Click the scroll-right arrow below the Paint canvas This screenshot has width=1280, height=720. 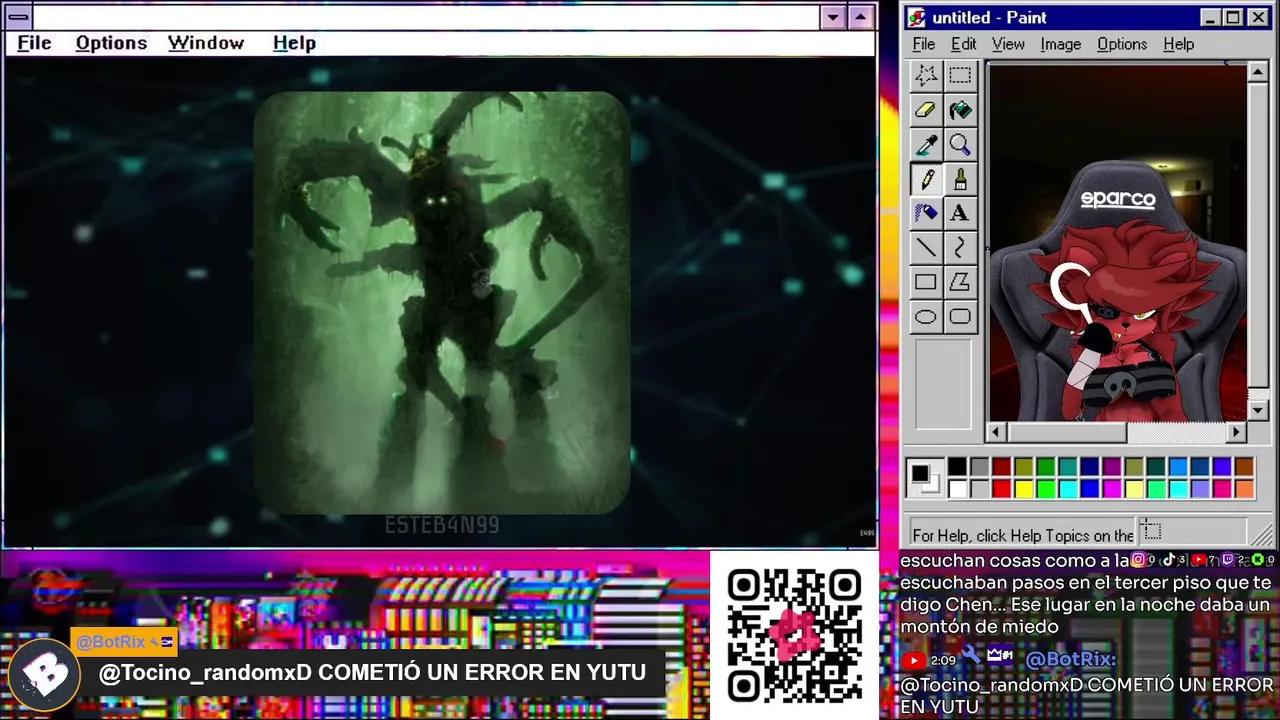coord(1237,432)
